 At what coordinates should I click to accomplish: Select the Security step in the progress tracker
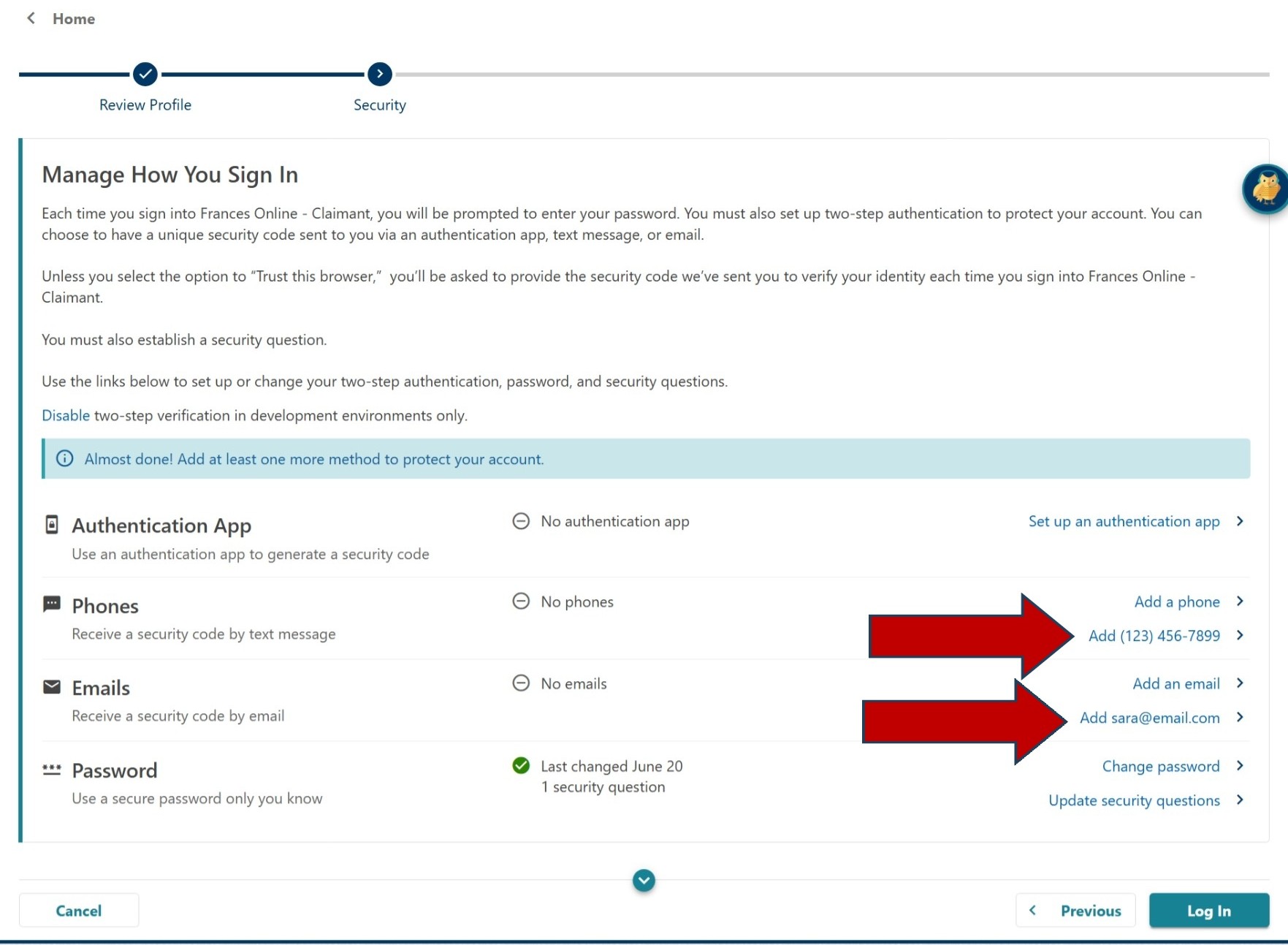click(379, 73)
